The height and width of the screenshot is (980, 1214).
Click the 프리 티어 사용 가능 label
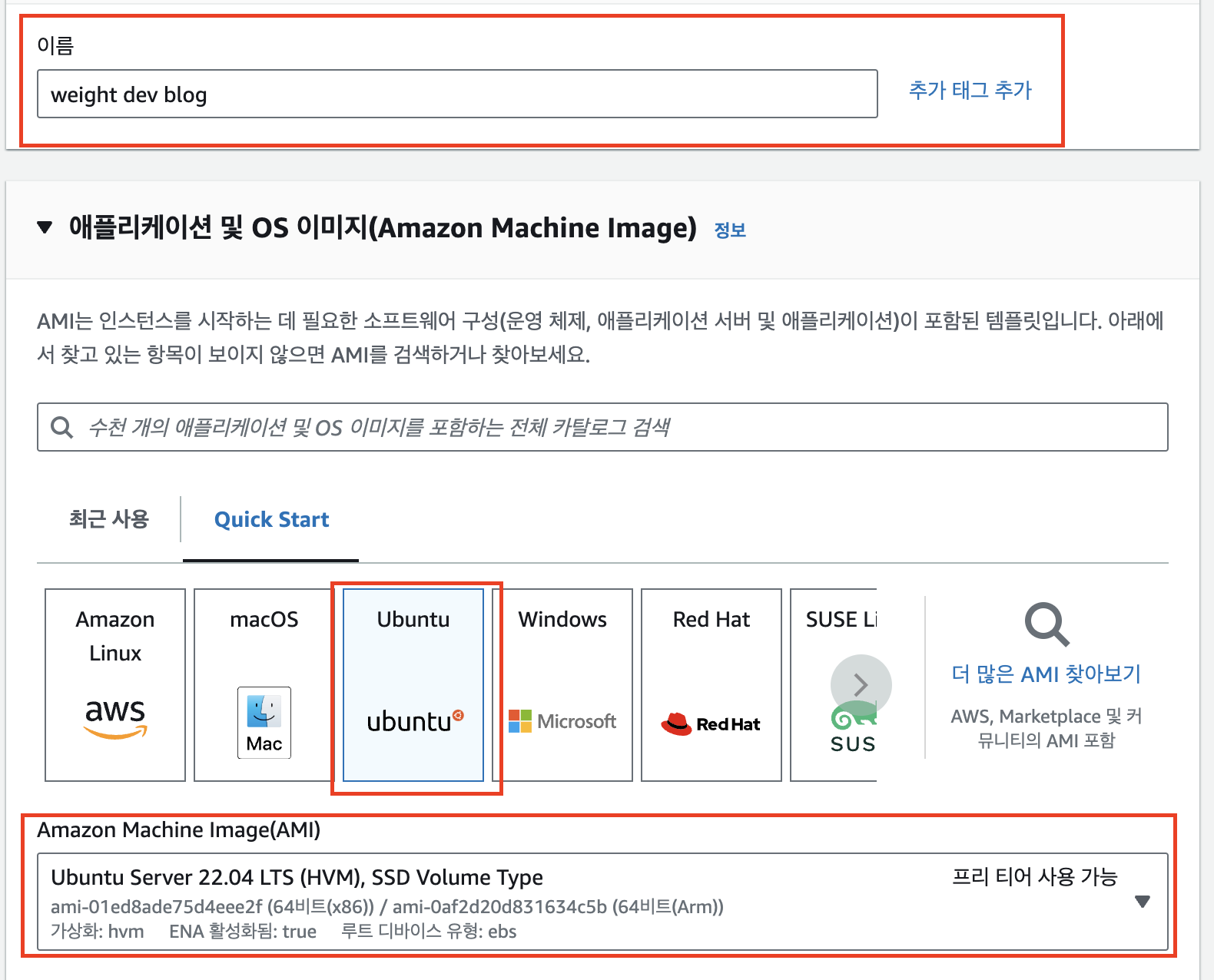pos(1035,876)
